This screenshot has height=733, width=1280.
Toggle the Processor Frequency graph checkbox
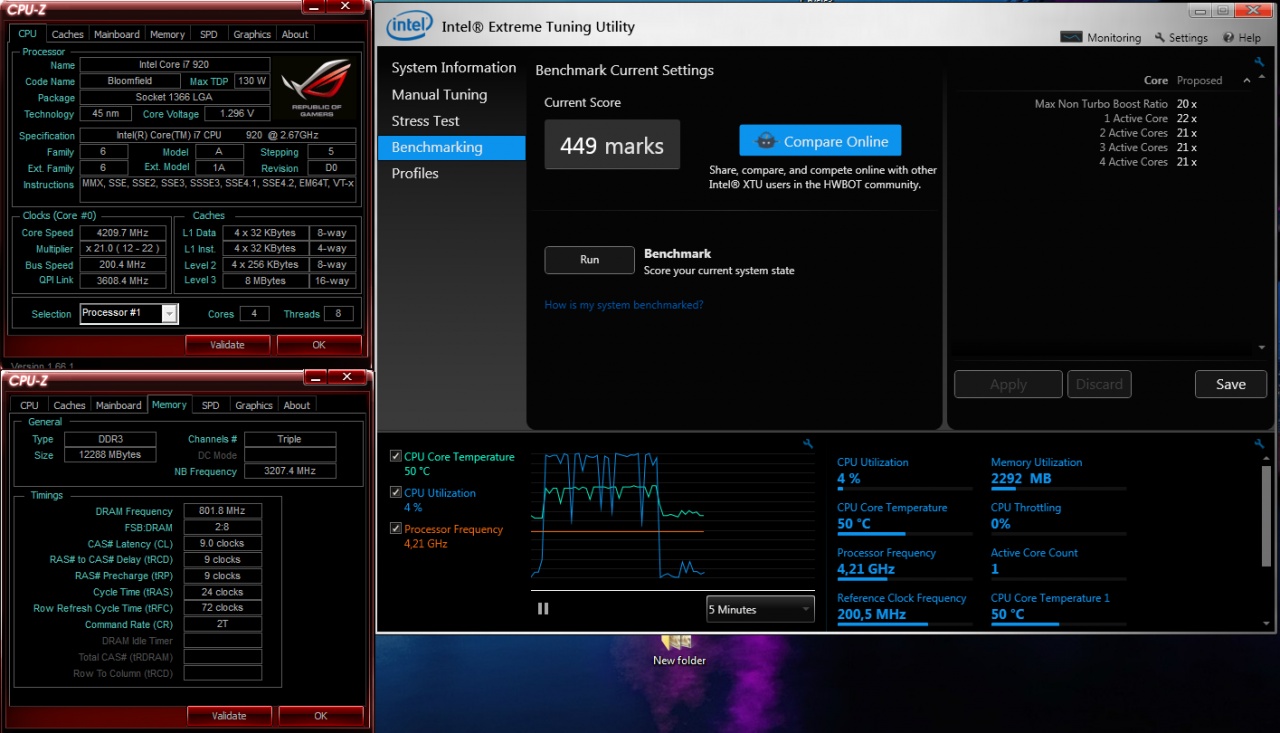(x=397, y=529)
